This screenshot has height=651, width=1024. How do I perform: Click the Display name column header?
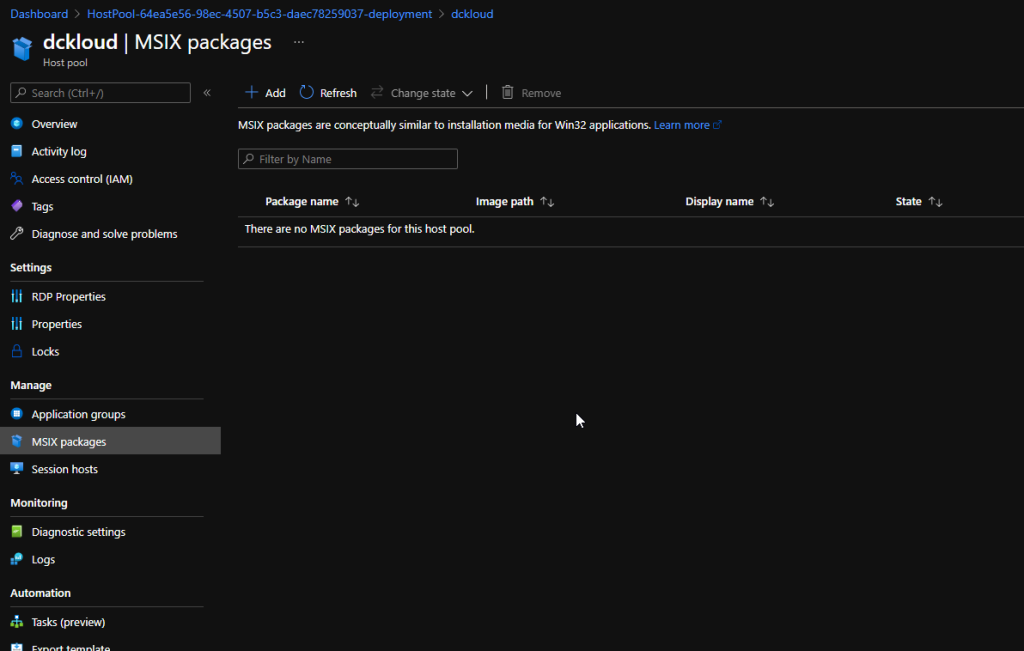coord(719,202)
